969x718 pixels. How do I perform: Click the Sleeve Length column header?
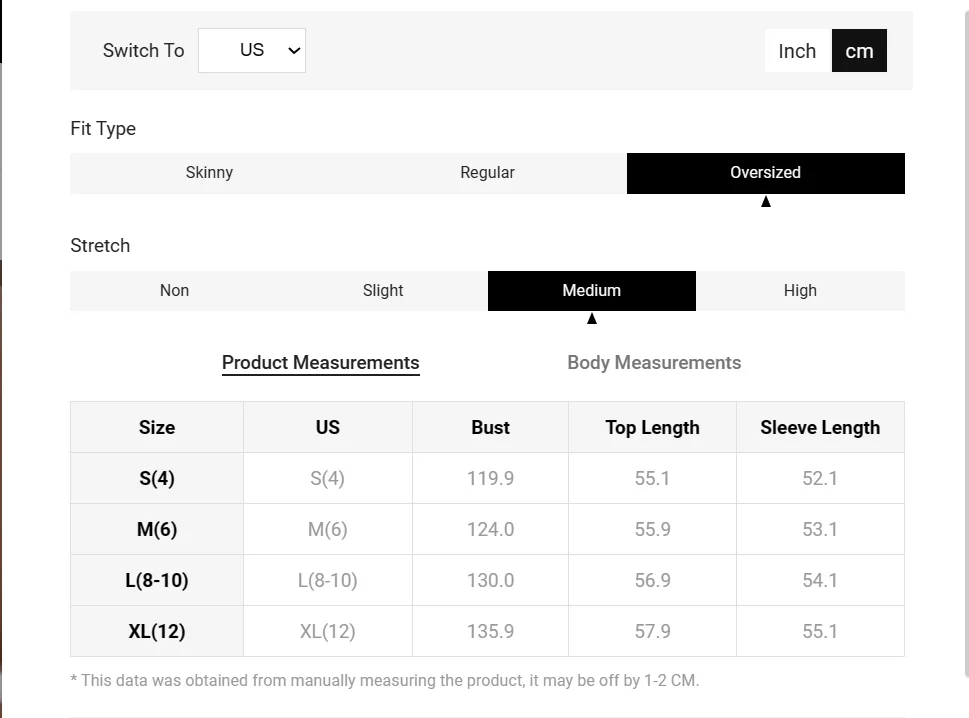coord(820,427)
